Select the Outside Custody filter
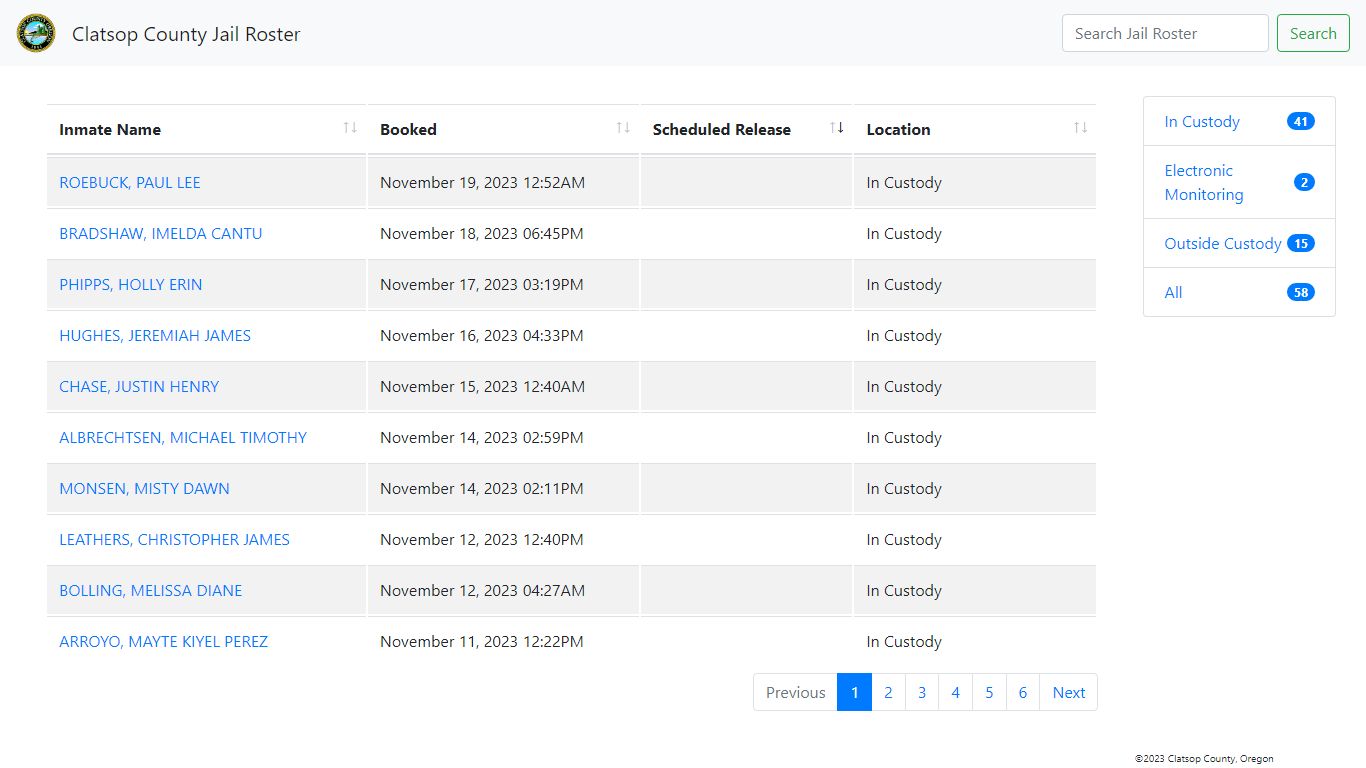1366x768 pixels. (1222, 243)
